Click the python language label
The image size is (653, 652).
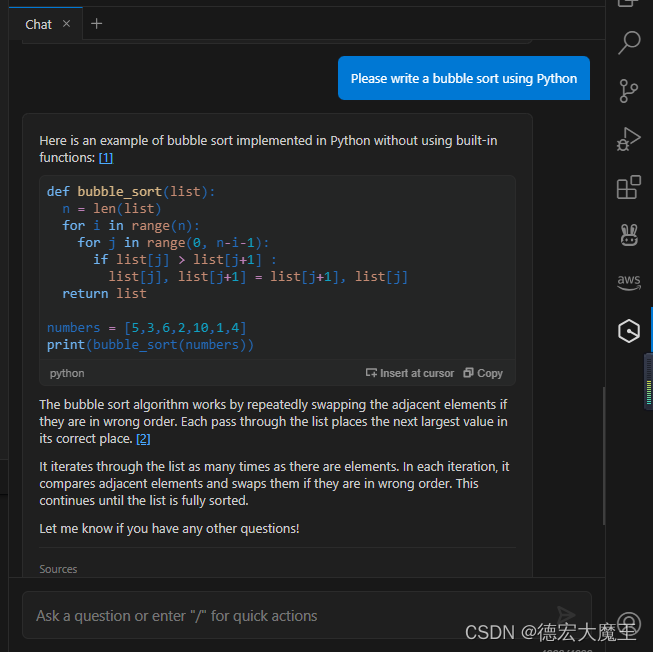point(67,373)
